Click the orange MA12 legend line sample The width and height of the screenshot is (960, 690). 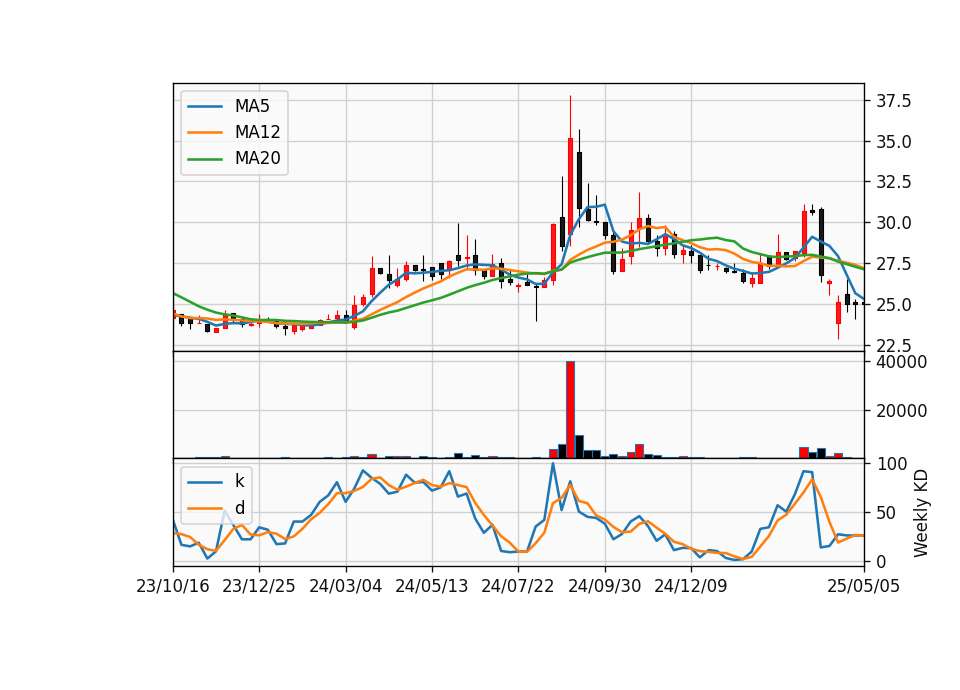click(x=205, y=132)
